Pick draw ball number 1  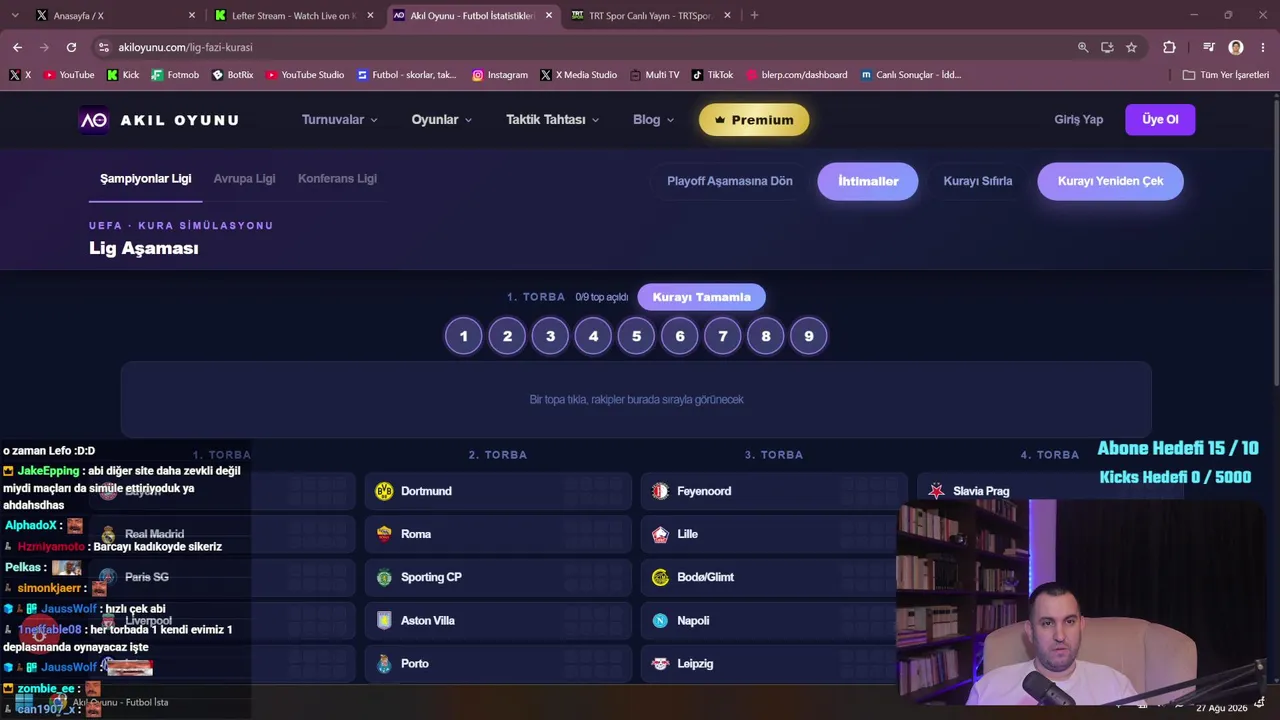[463, 336]
